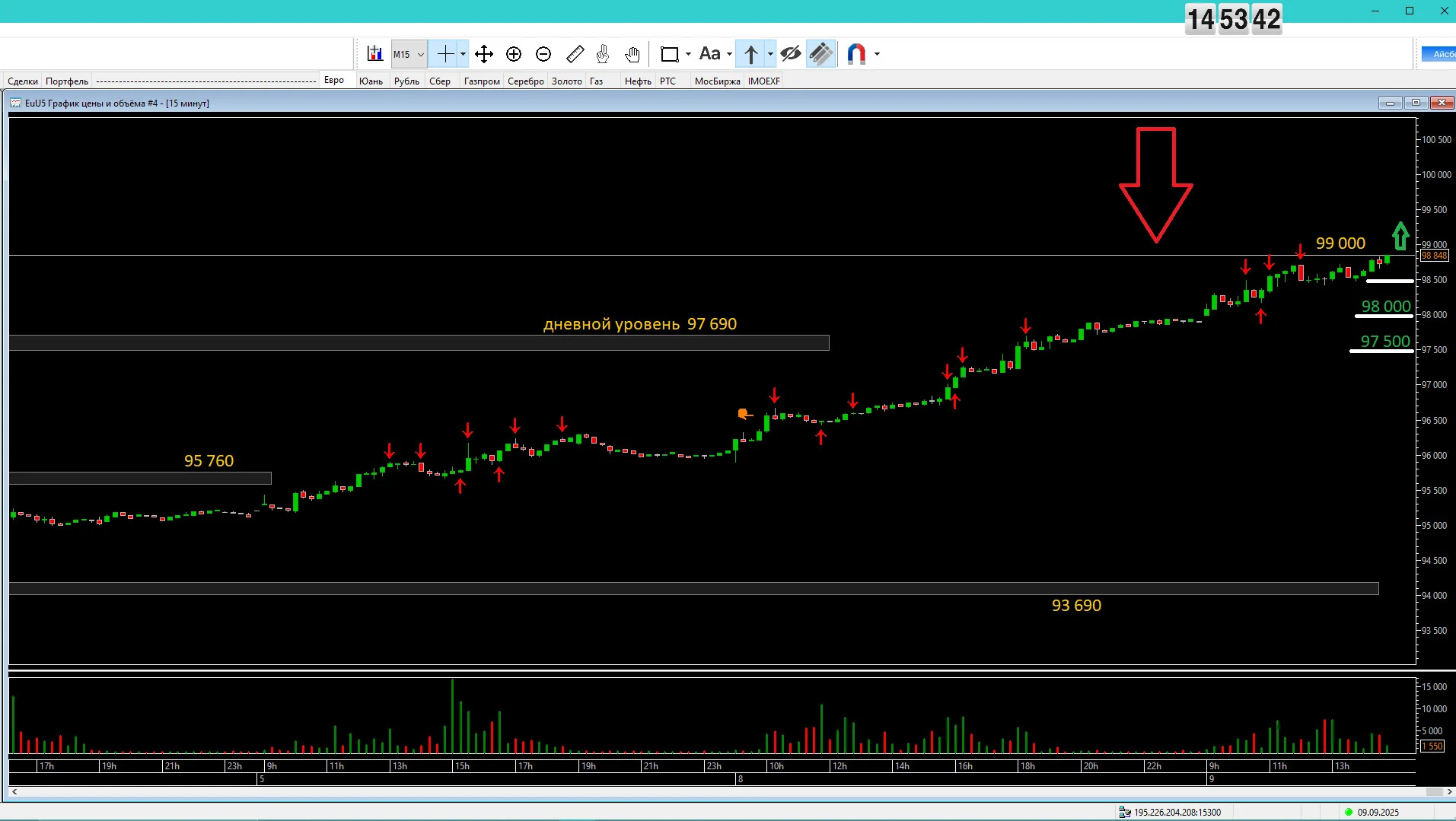Switch to the Газпром tab

(x=482, y=81)
